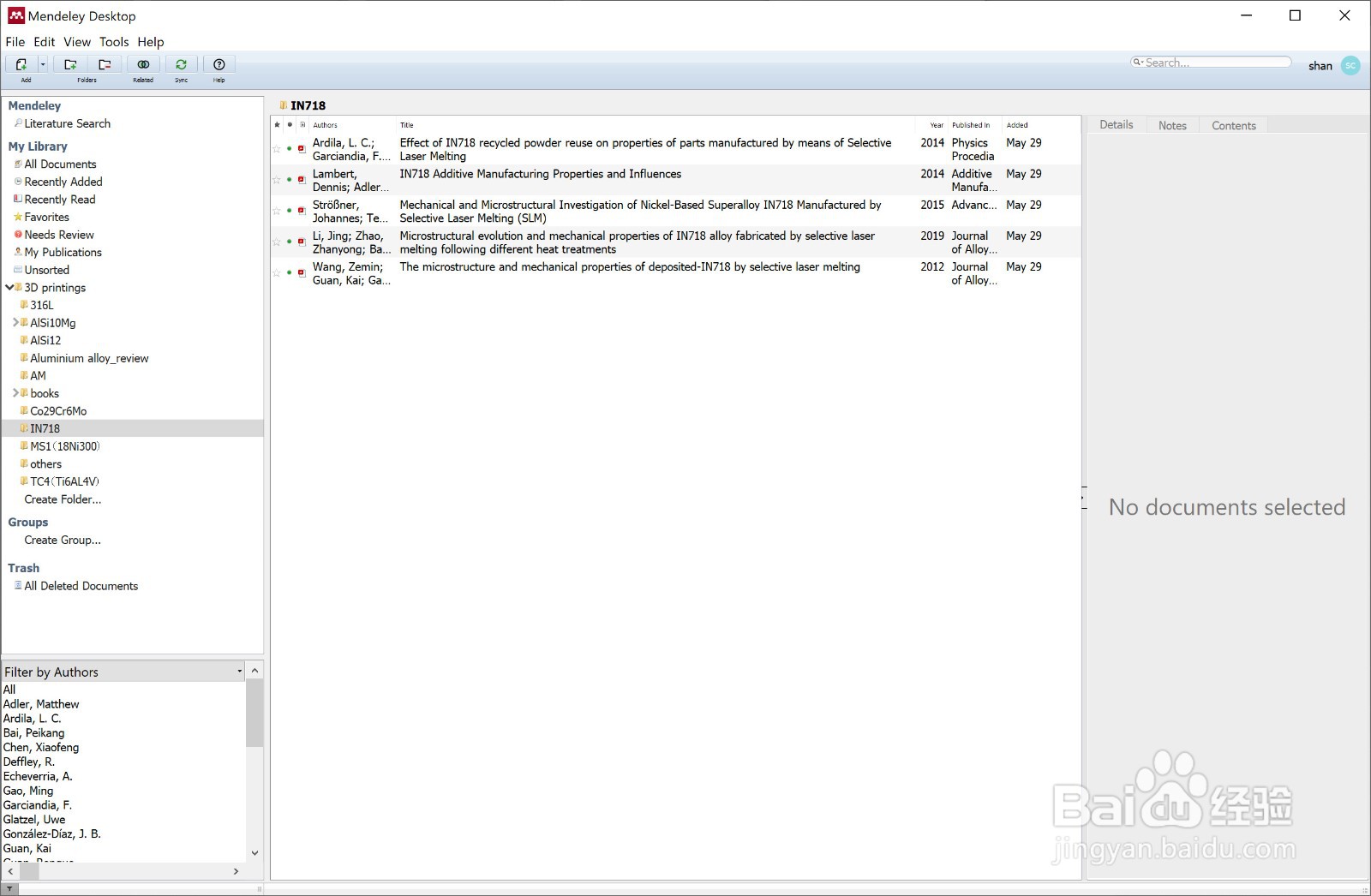Open the Tools menu
The height and width of the screenshot is (896, 1371).
click(114, 42)
